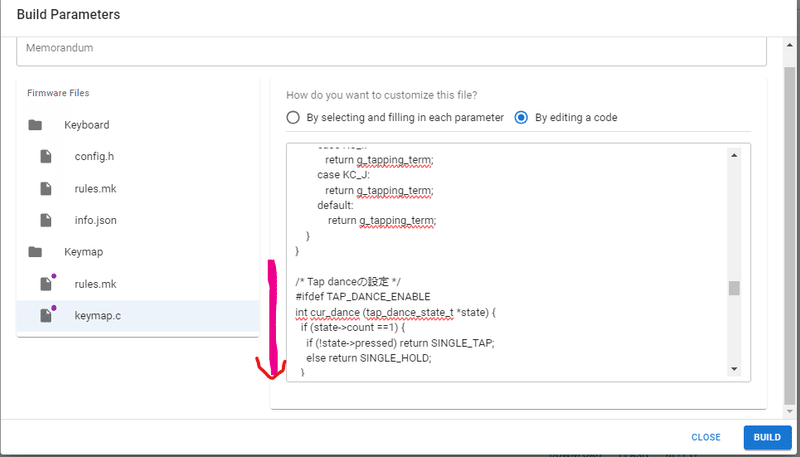Click the Keymap rules.mk file icon
Viewport: 800px width, 457px height.
point(45,284)
